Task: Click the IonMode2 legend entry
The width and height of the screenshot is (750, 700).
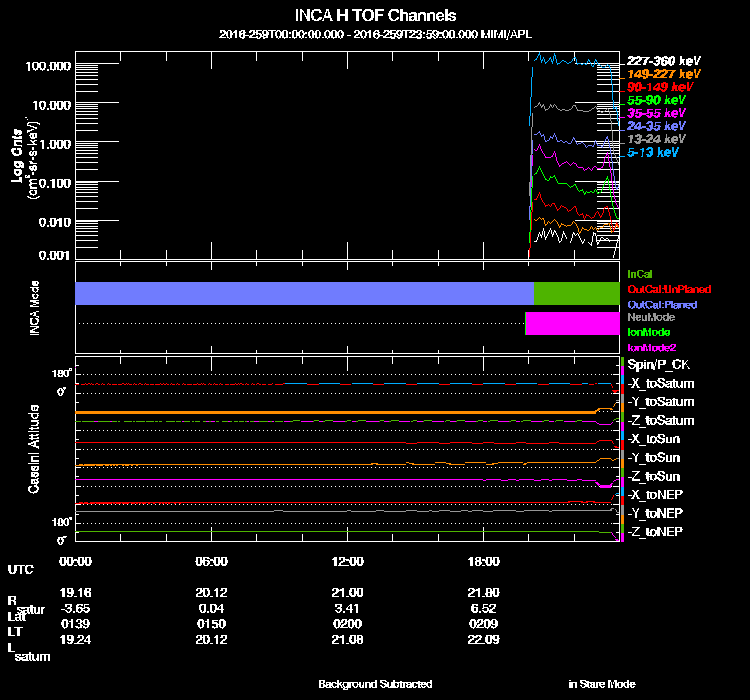Action: tap(651, 347)
